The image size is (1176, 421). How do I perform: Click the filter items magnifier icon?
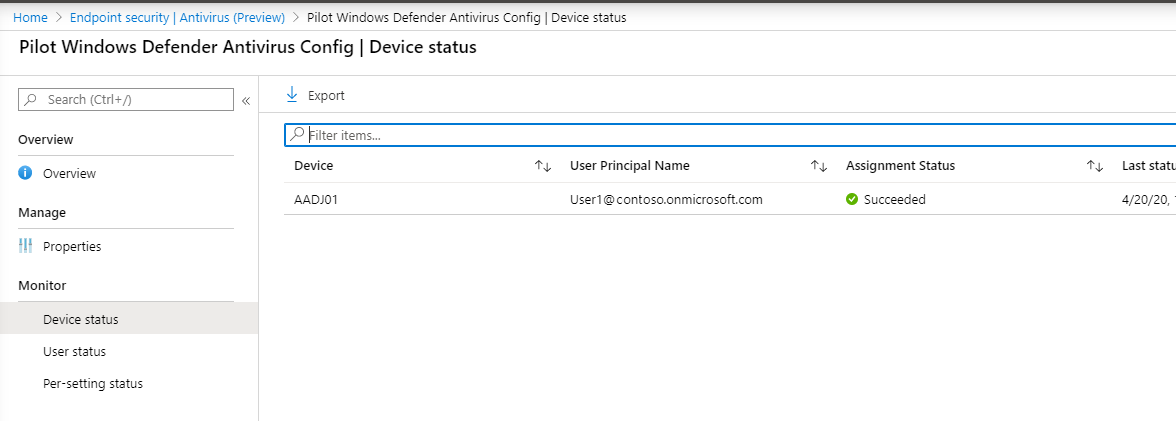[x=297, y=134]
